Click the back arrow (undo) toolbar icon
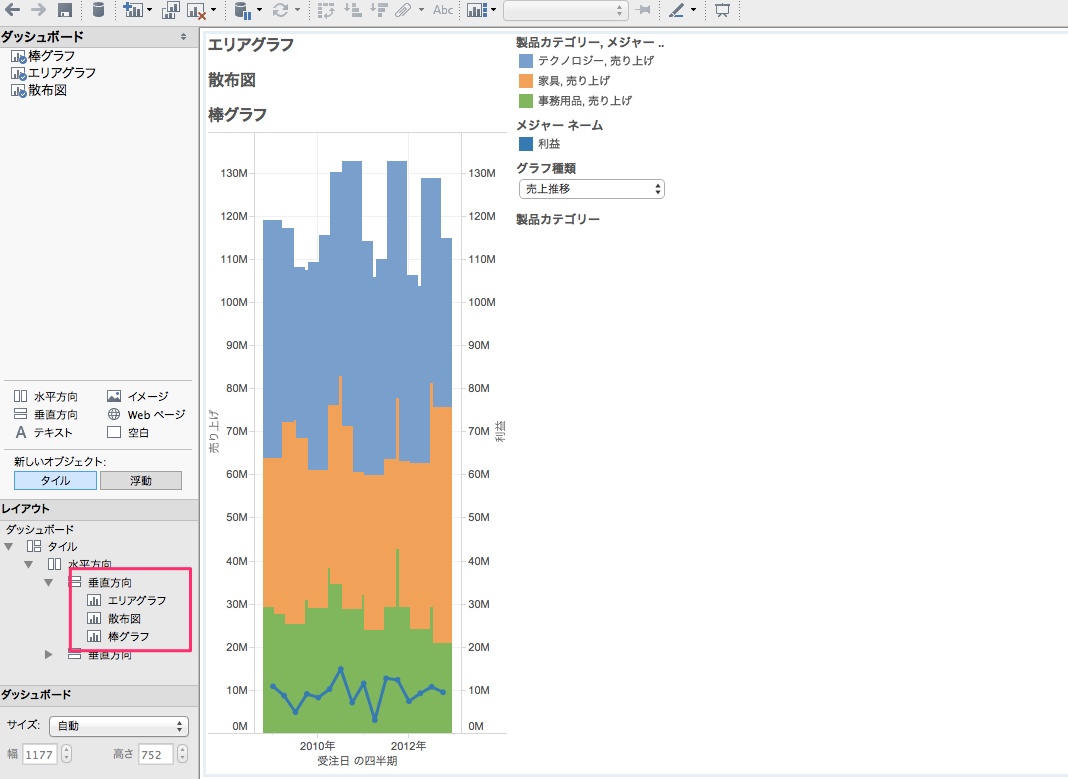 [x=12, y=10]
